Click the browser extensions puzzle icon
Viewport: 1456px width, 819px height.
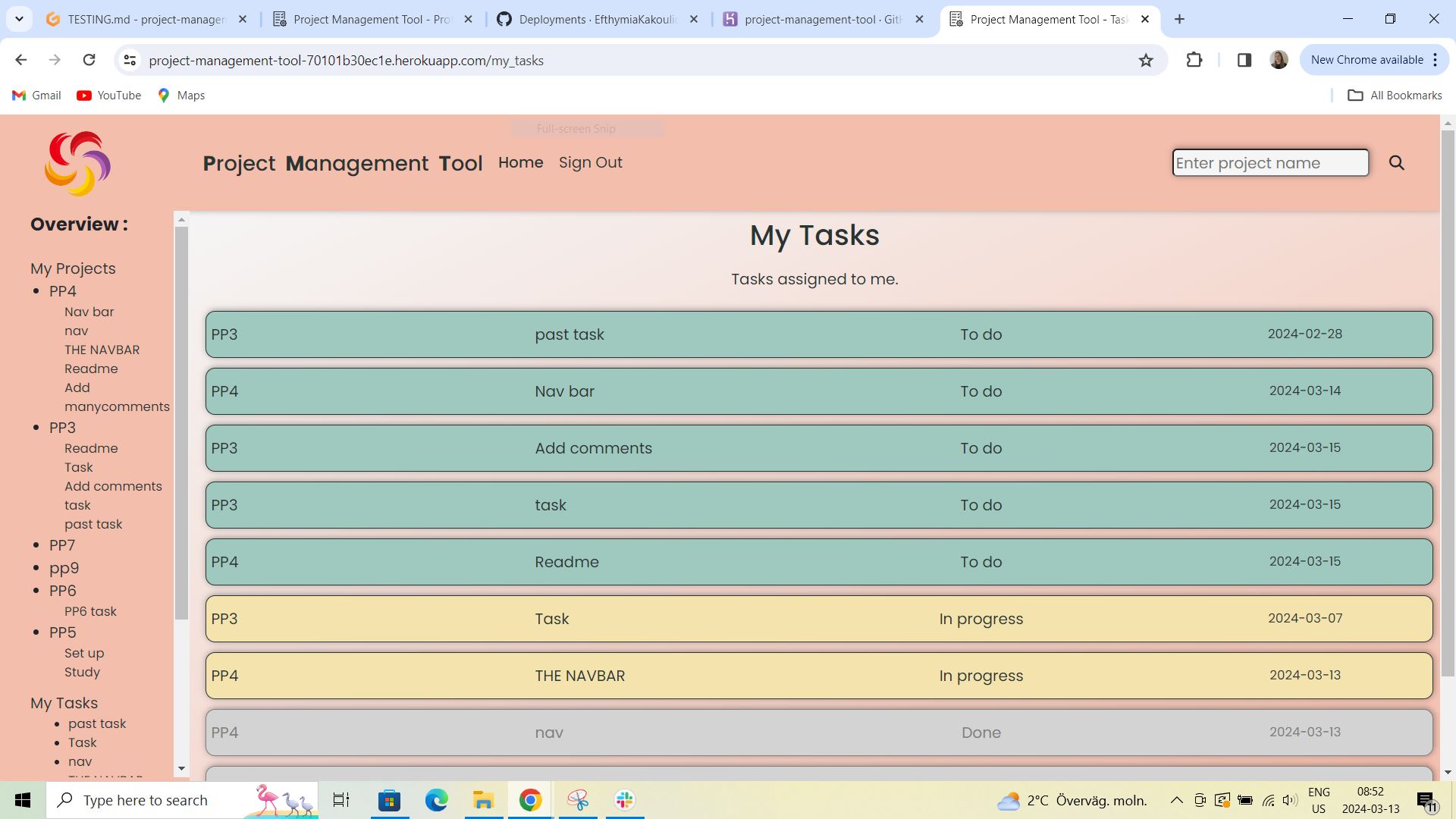point(1194,60)
